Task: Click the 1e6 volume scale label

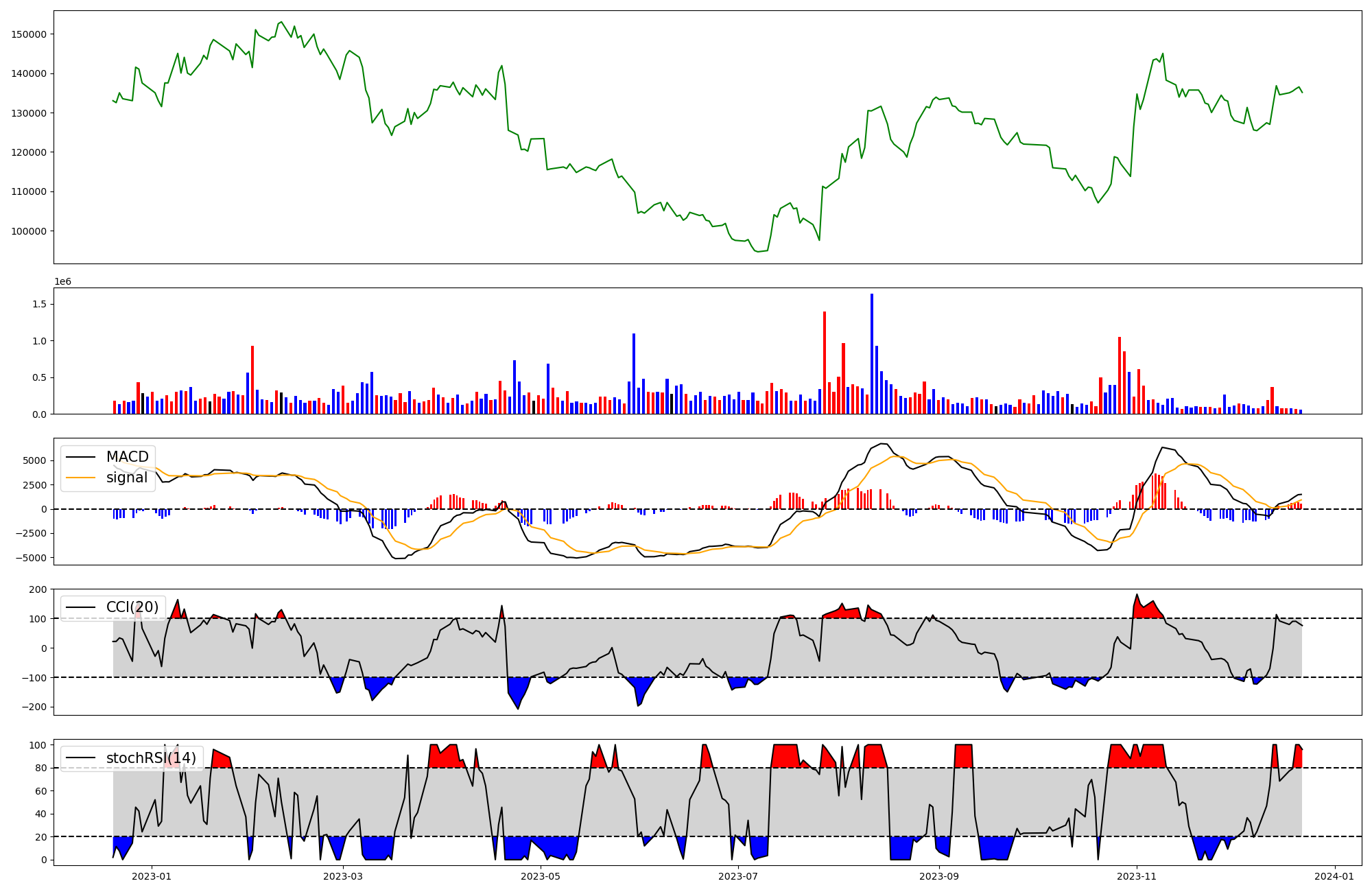Action: 62,282
